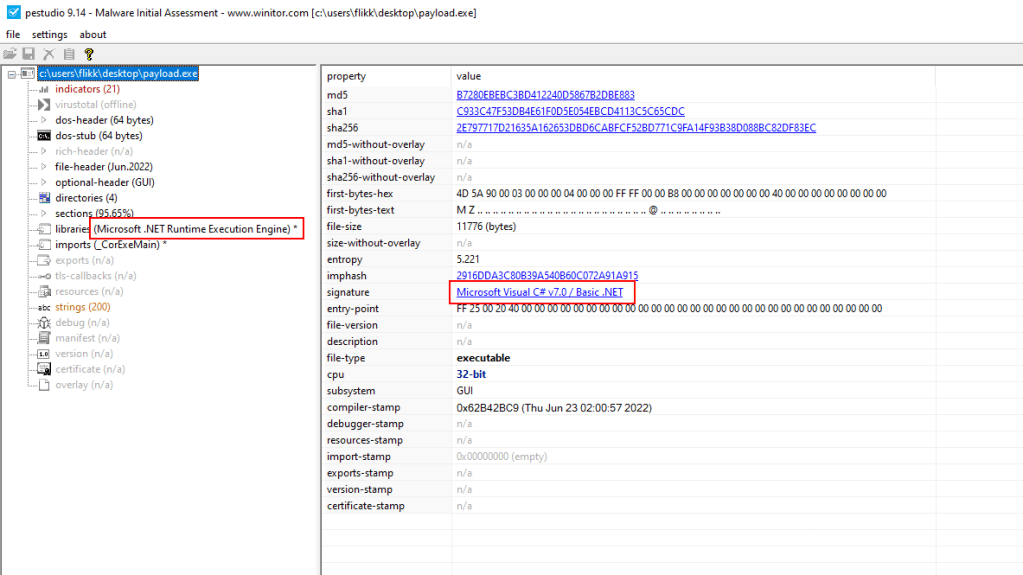Expand the dos-header node arrow
Screen dimensions: 1023x575
(x=43, y=120)
